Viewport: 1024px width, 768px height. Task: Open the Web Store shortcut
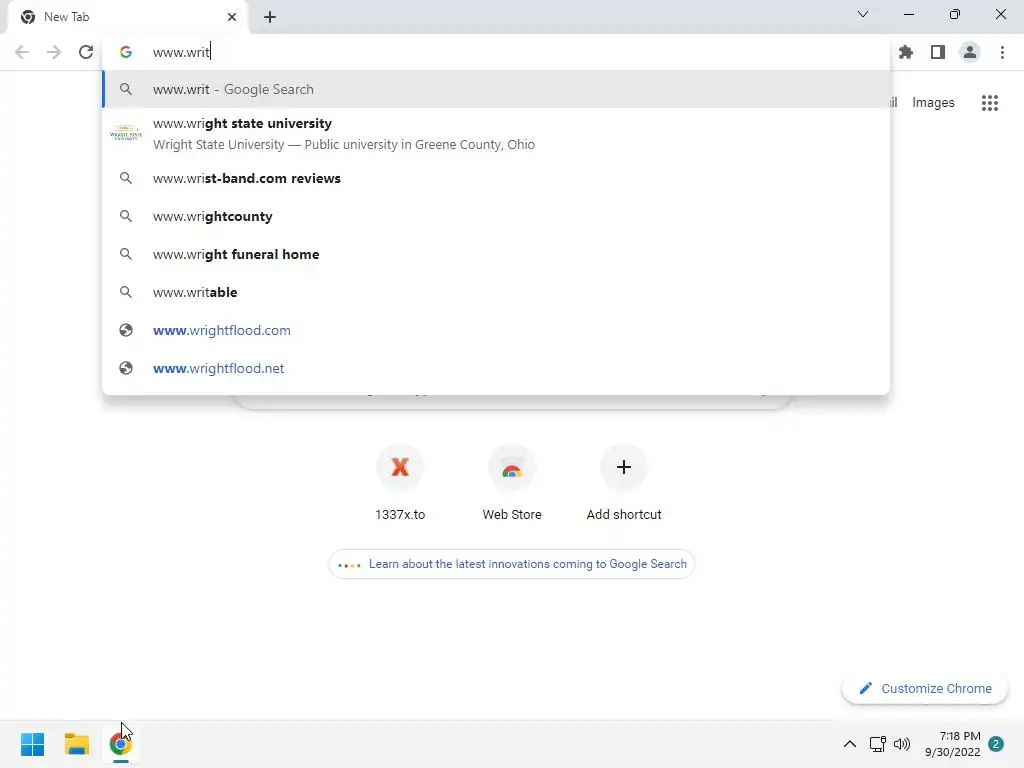512,483
